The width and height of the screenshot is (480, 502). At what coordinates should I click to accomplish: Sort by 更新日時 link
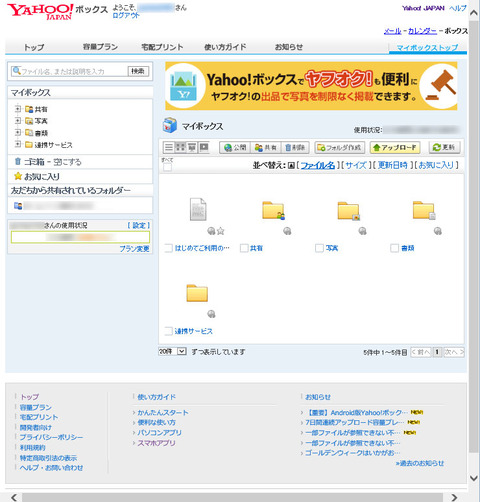point(393,165)
